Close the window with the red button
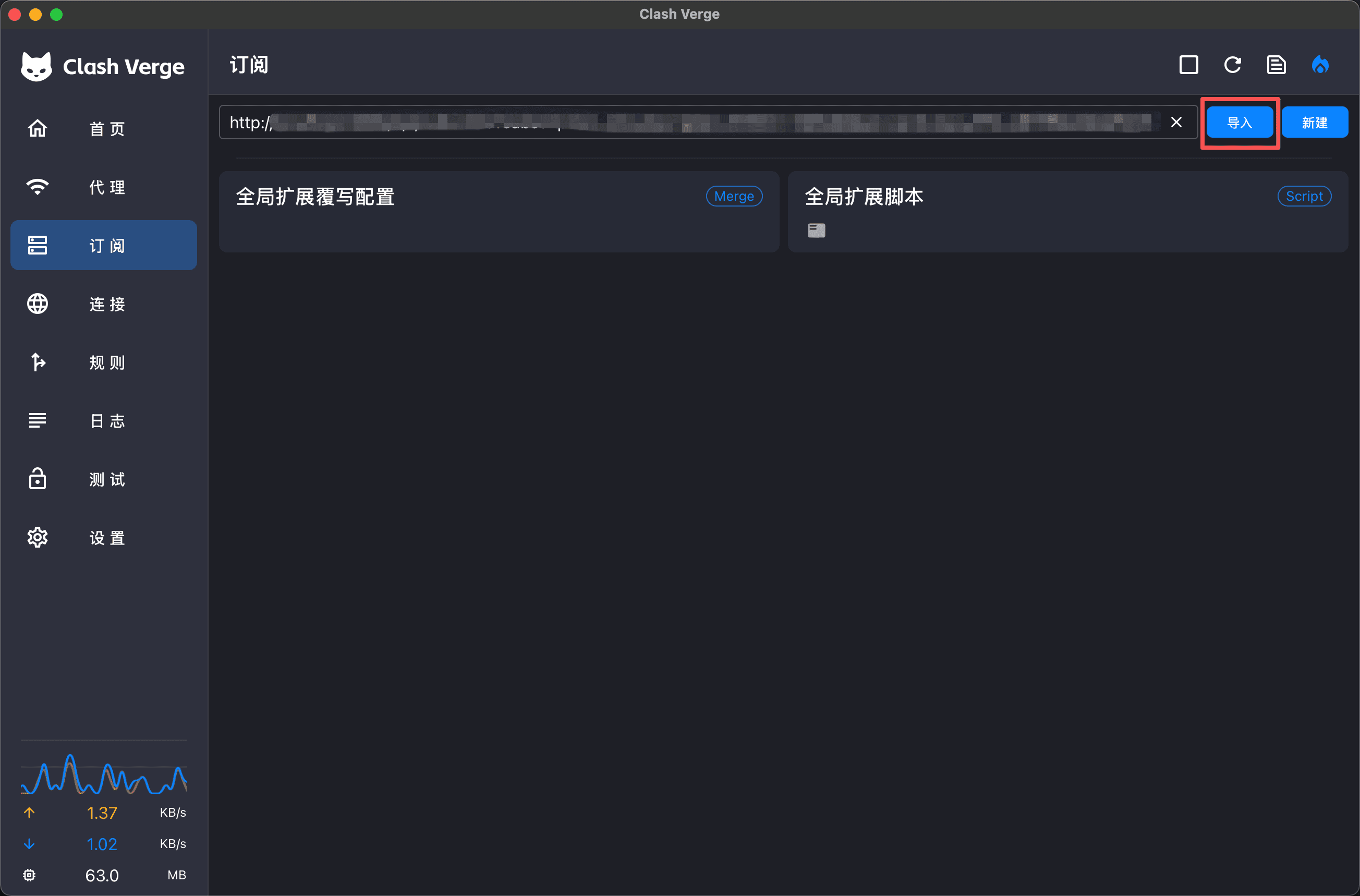Image resolution: width=1360 pixels, height=896 pixels. pyautogui.click(x=15, y=14)
